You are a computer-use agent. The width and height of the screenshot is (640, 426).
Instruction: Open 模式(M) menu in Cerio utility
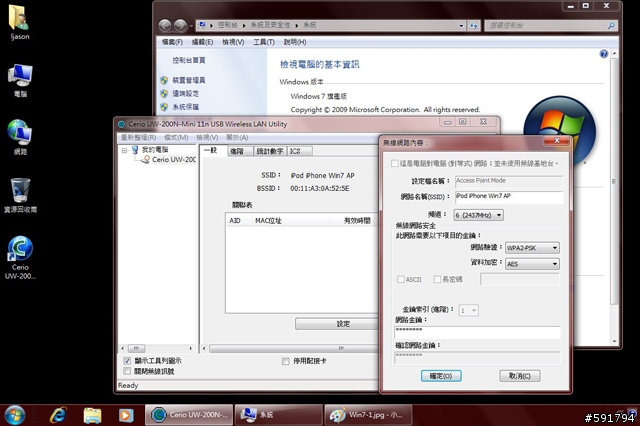point(176,138)
